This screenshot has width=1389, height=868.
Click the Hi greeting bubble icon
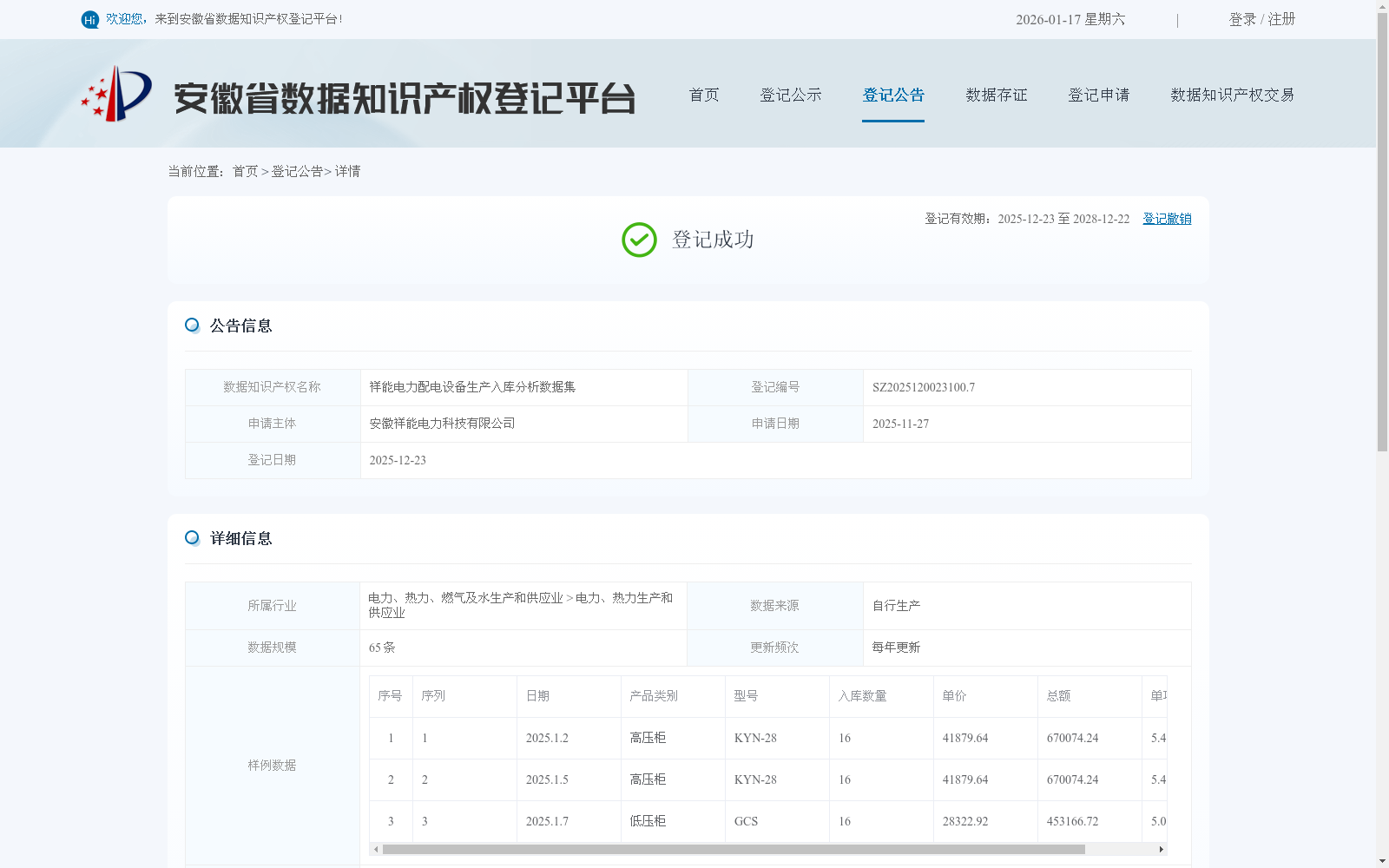point(90,19)
